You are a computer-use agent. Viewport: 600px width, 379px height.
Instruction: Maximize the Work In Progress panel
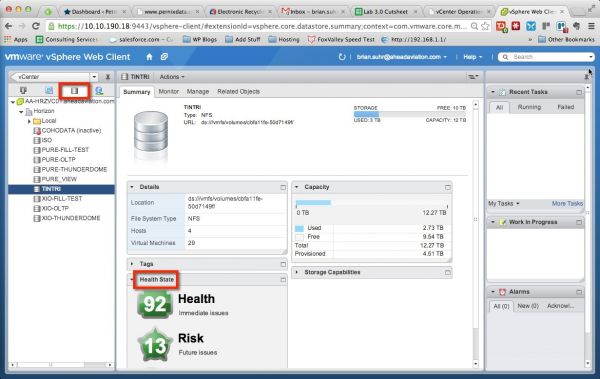(579, 222)
